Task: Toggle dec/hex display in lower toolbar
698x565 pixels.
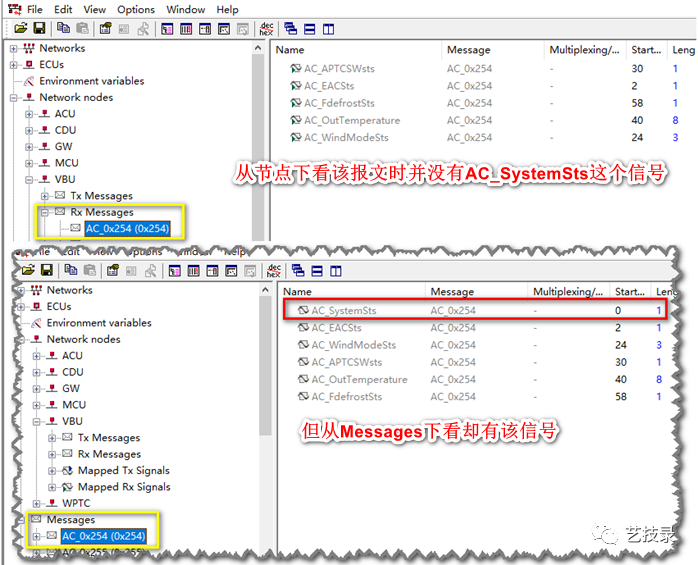Action: 274,271
